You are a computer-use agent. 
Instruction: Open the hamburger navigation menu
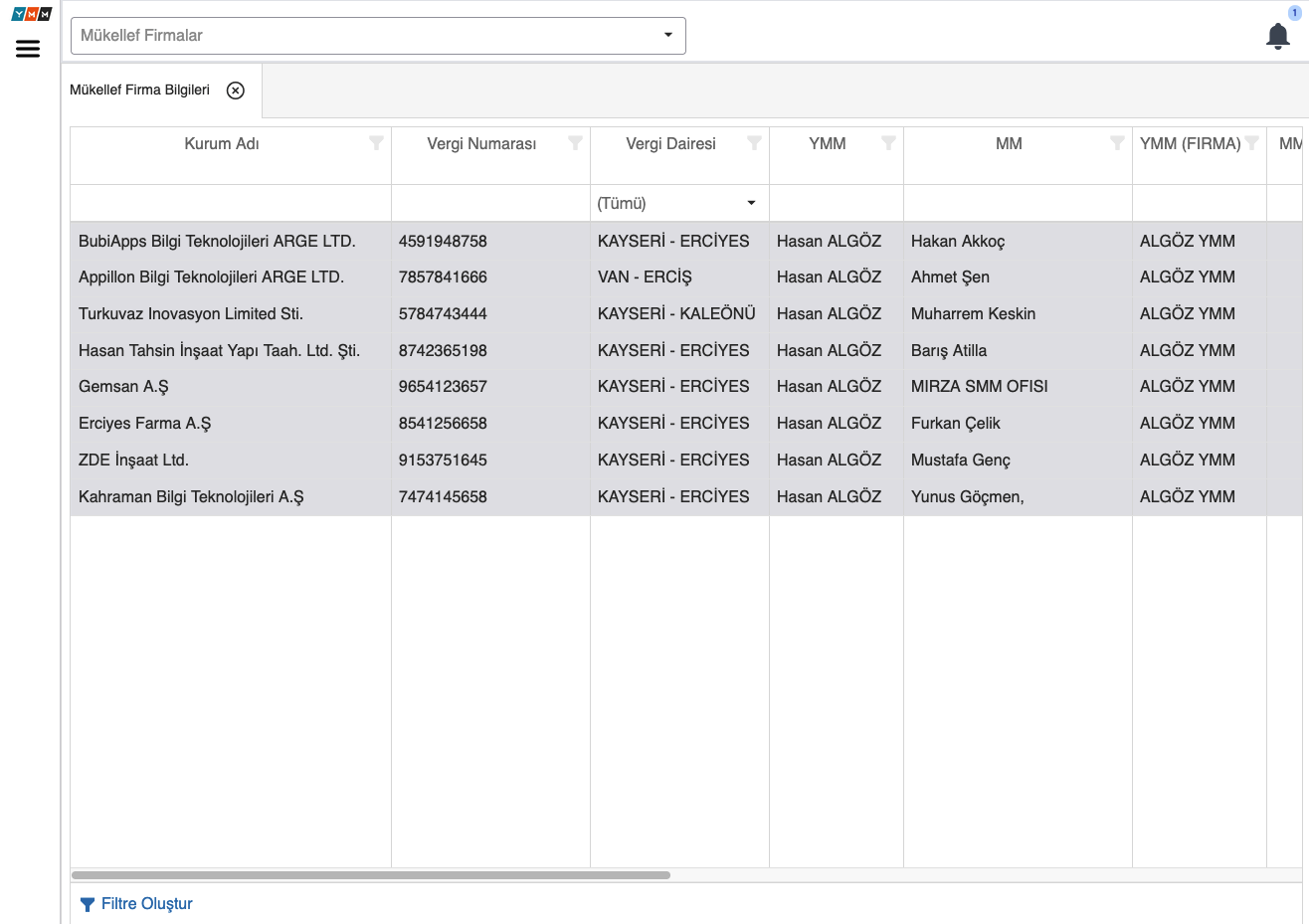[x=28, y=49]
